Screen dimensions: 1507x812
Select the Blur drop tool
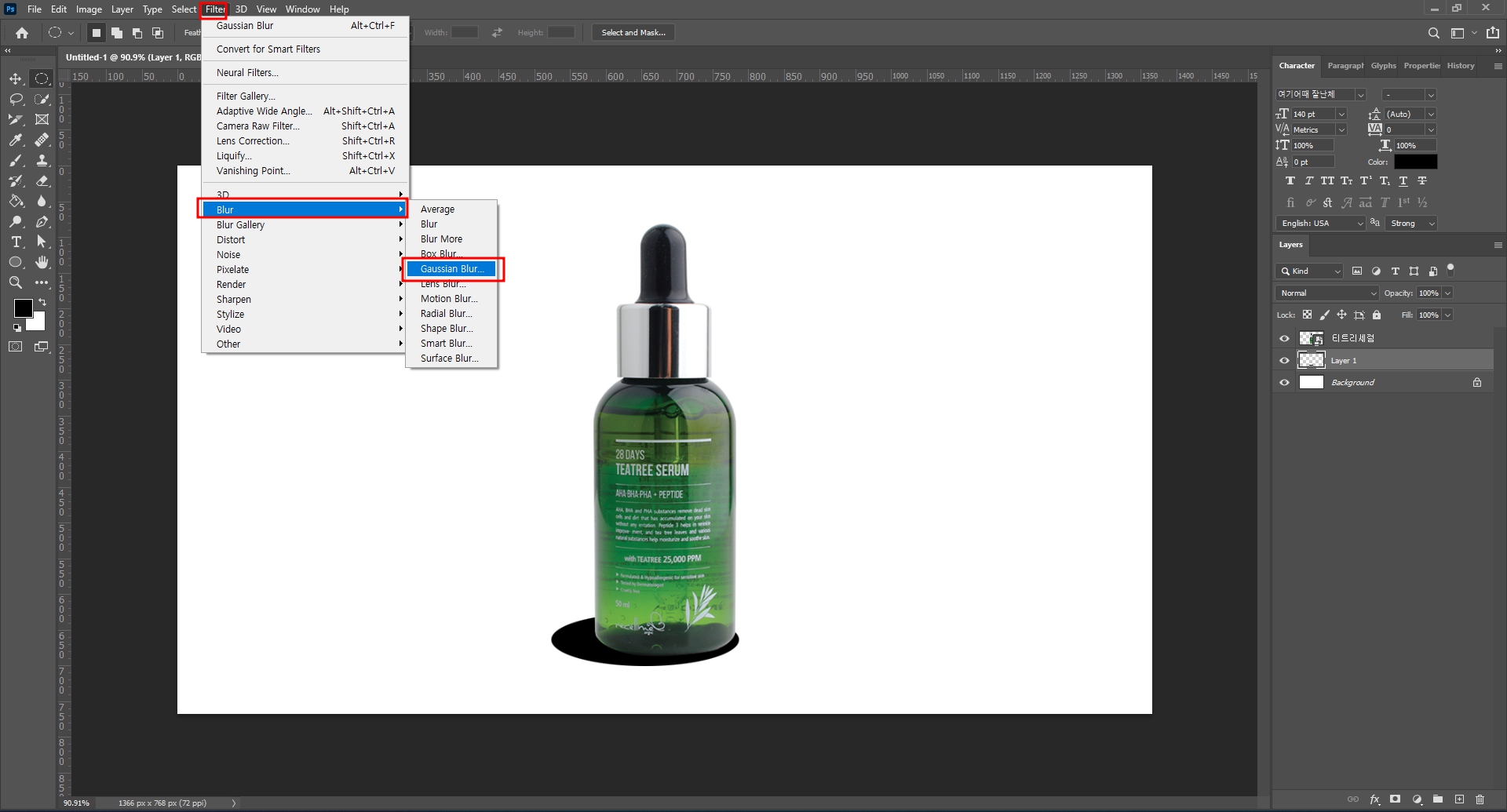pos(42,201)
